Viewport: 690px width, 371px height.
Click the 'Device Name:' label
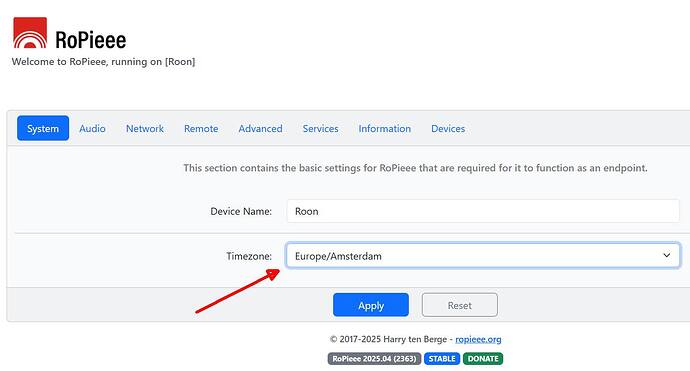tap(241, 211)
